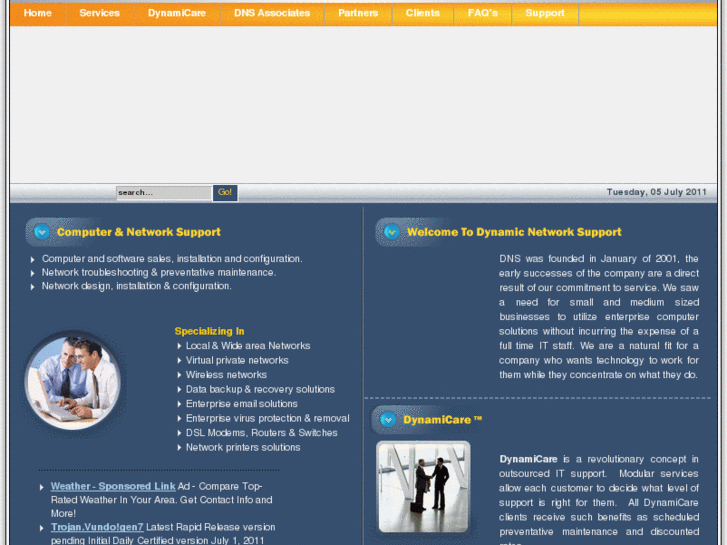Click 'Network troubleshooting & preventative maintenance' text

[x=159, y=272]
